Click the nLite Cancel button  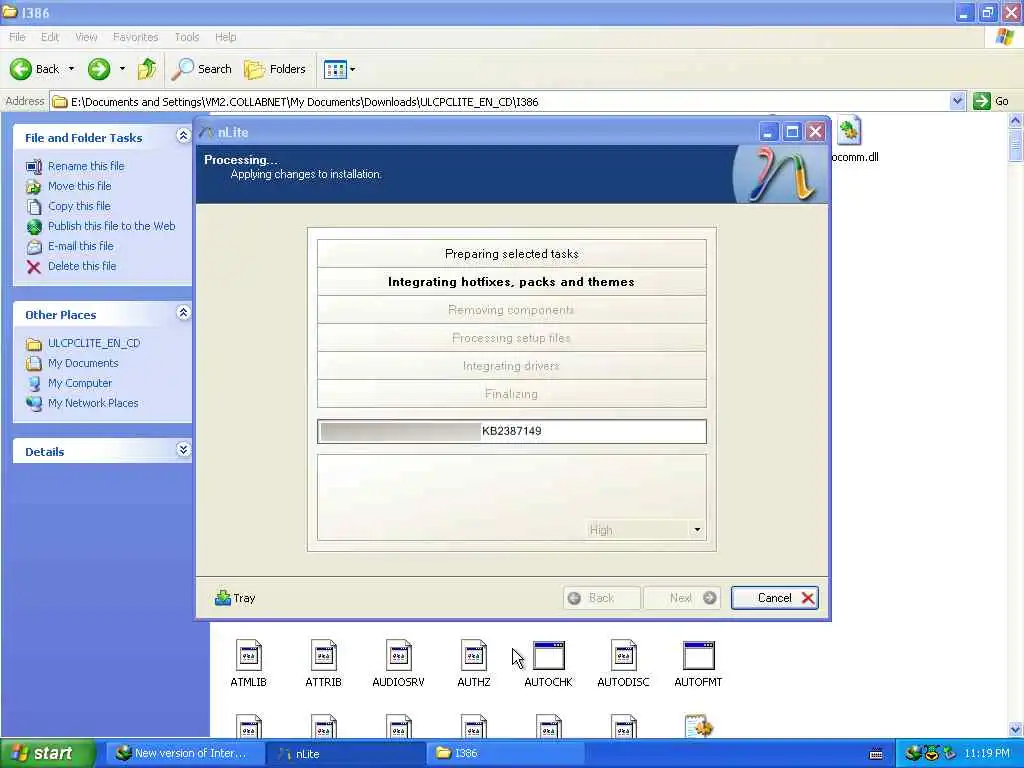775,598
